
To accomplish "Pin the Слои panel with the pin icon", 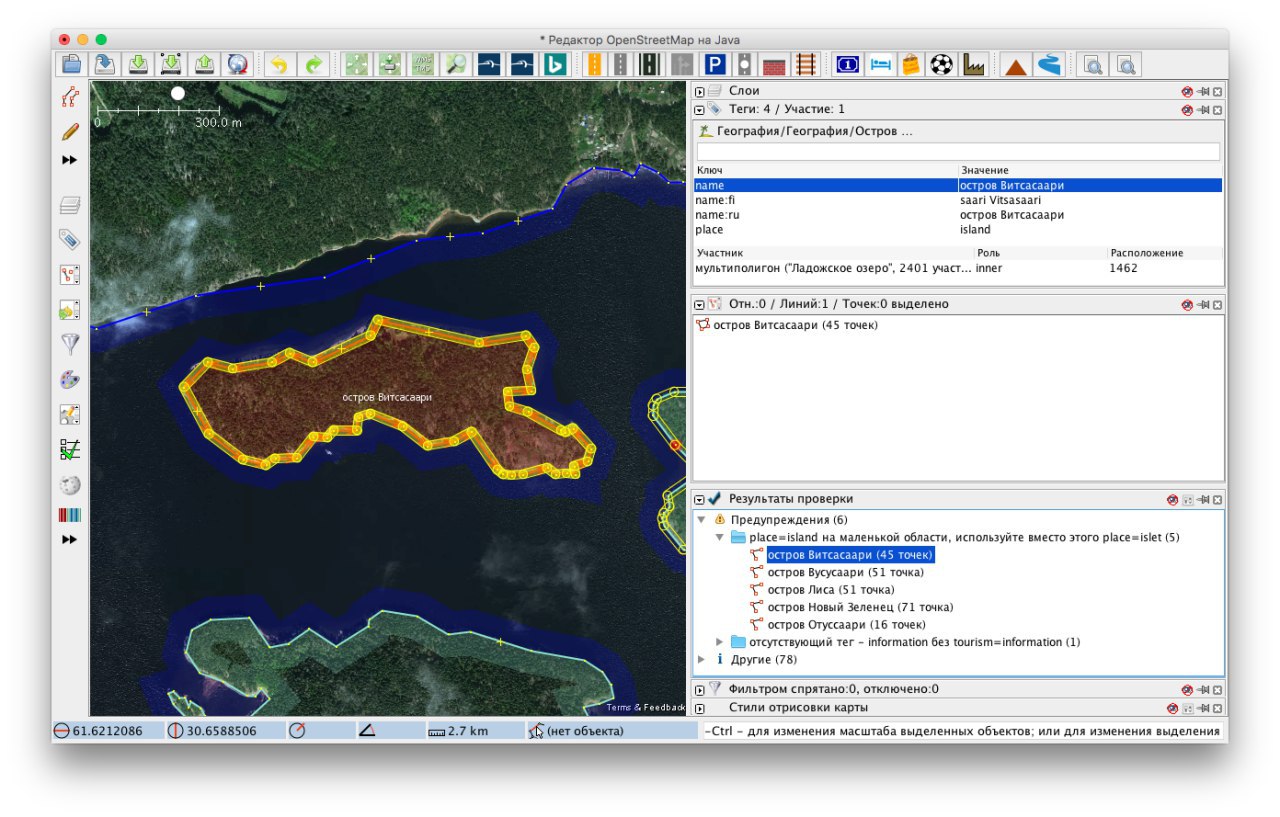I will [x=1203, y=91].
